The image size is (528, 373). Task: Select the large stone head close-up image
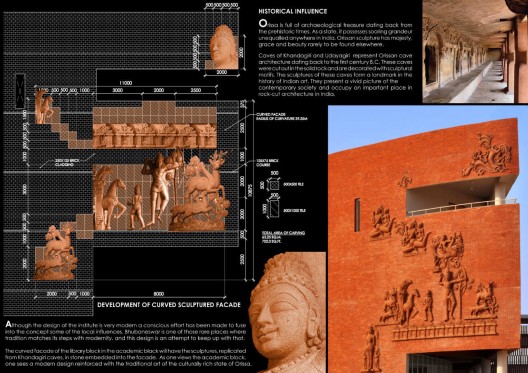point(288,312)
